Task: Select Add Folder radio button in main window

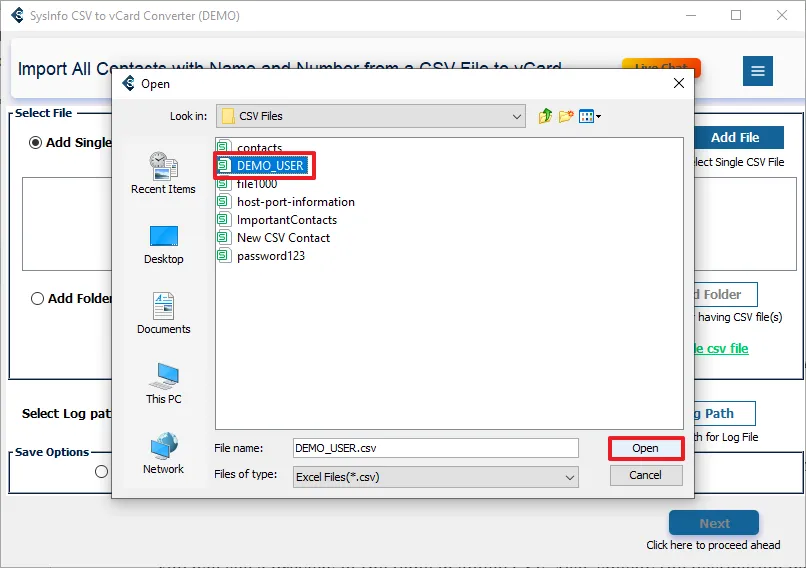Action: click(x=37, y=299)
